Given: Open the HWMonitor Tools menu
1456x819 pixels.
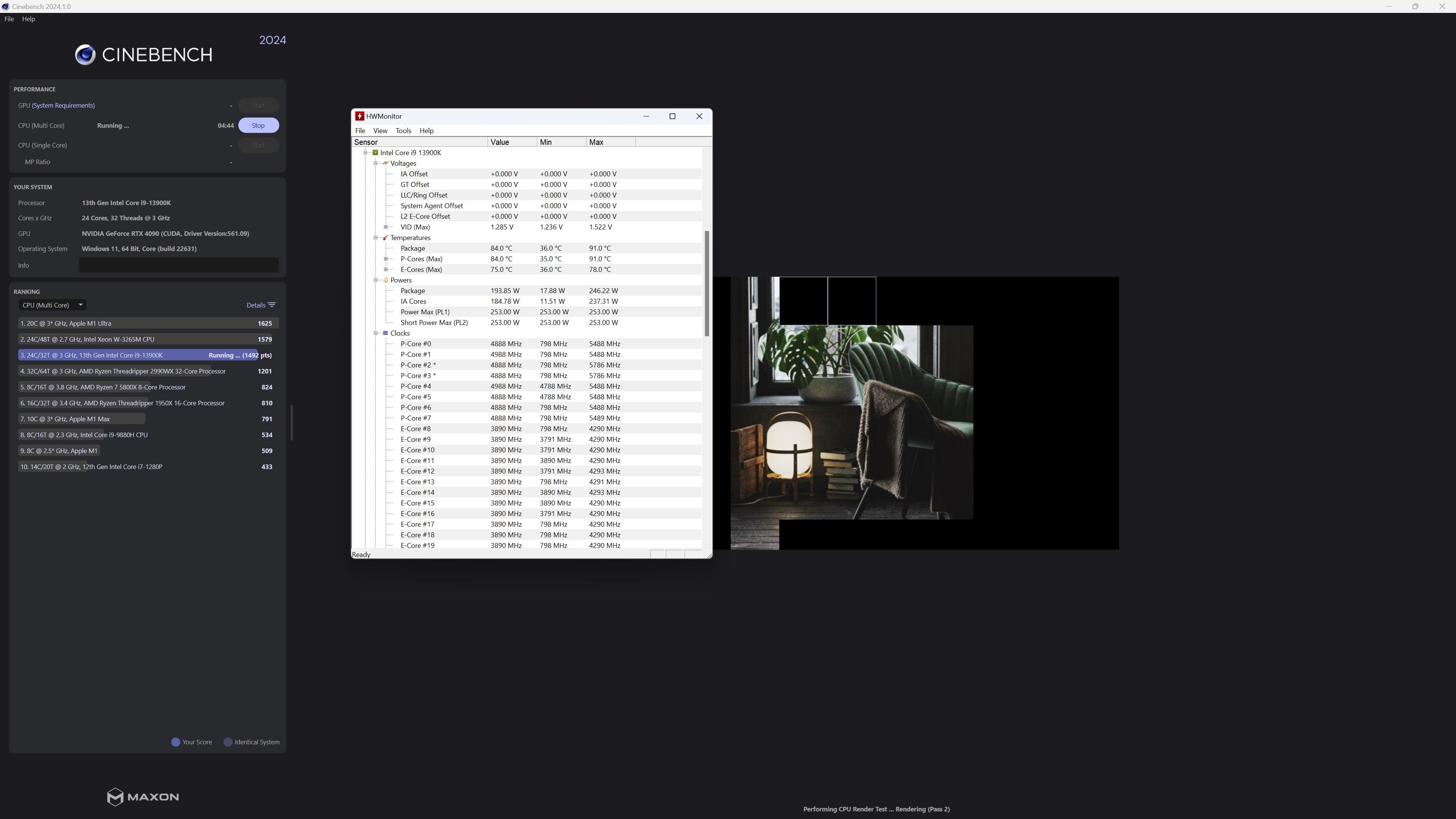Looking at the screenshot, I should [x=403, y=131].
